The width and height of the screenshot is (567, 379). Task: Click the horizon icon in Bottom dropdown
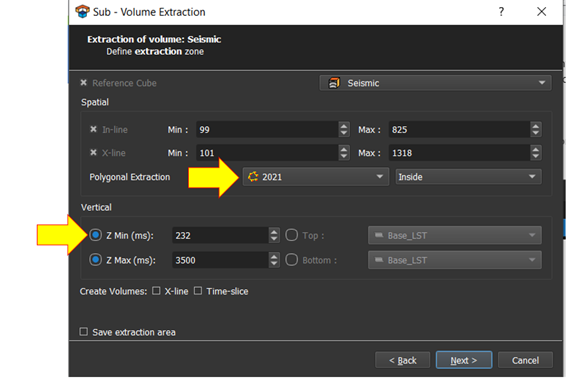pyautogui.click(x=379, y=260)
